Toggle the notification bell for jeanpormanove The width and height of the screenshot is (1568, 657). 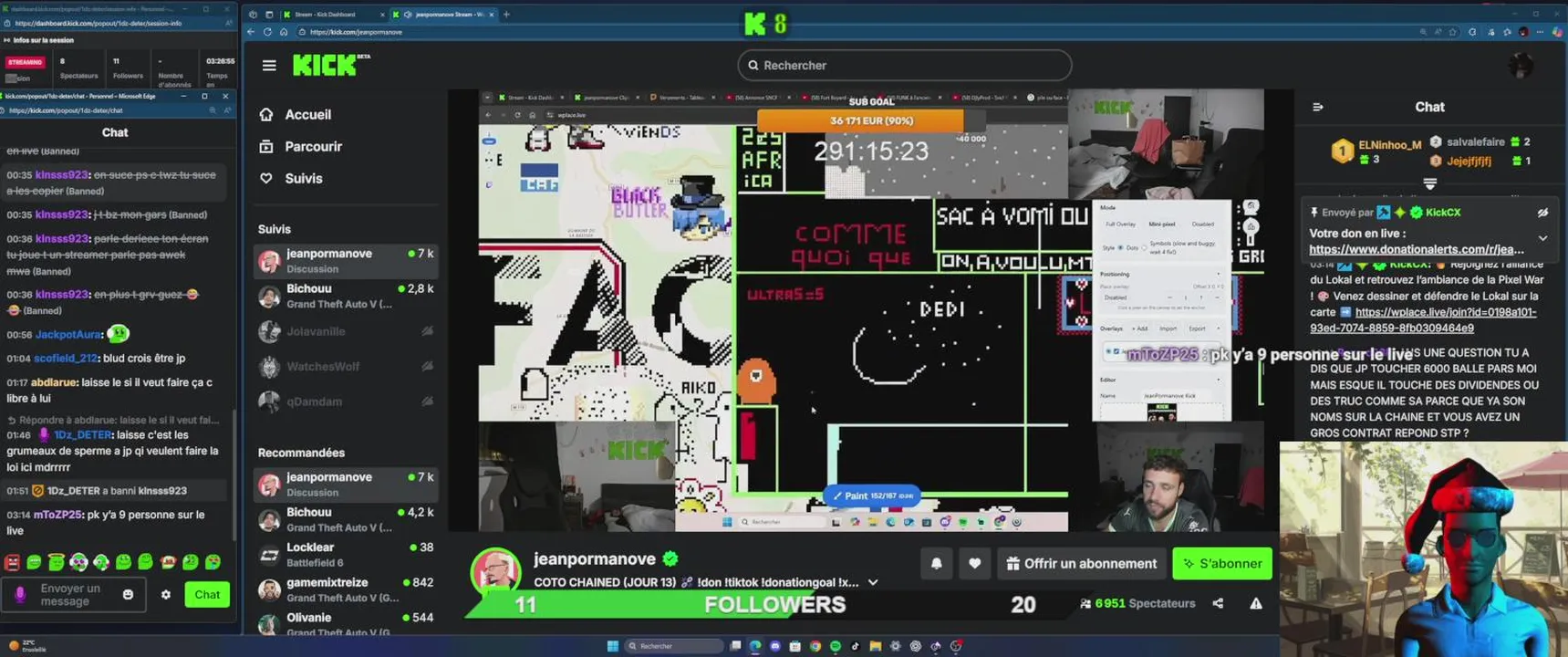tap(937, 564)
